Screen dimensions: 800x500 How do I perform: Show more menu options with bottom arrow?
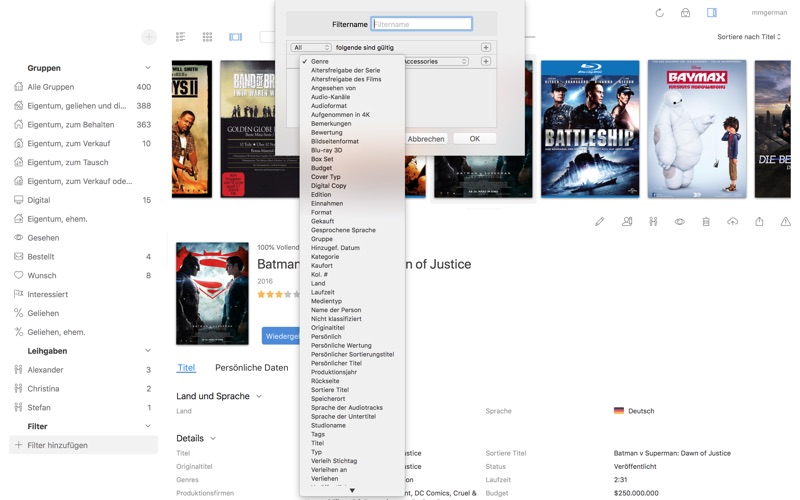coord(352,490)
